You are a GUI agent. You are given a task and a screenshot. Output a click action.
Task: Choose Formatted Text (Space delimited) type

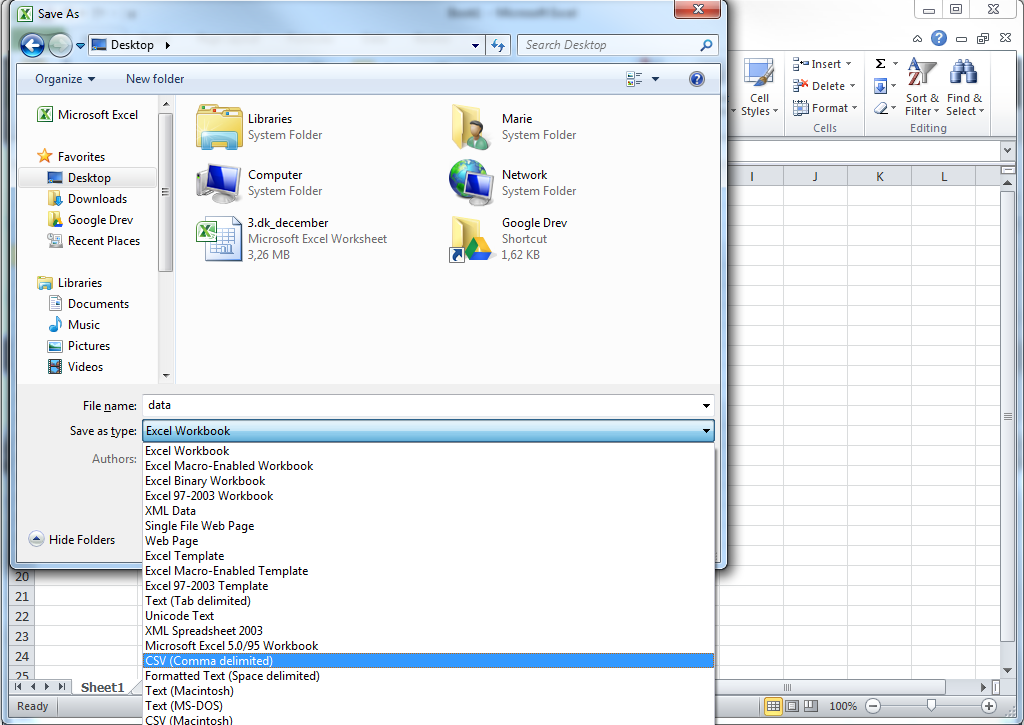tap(428, 676)
